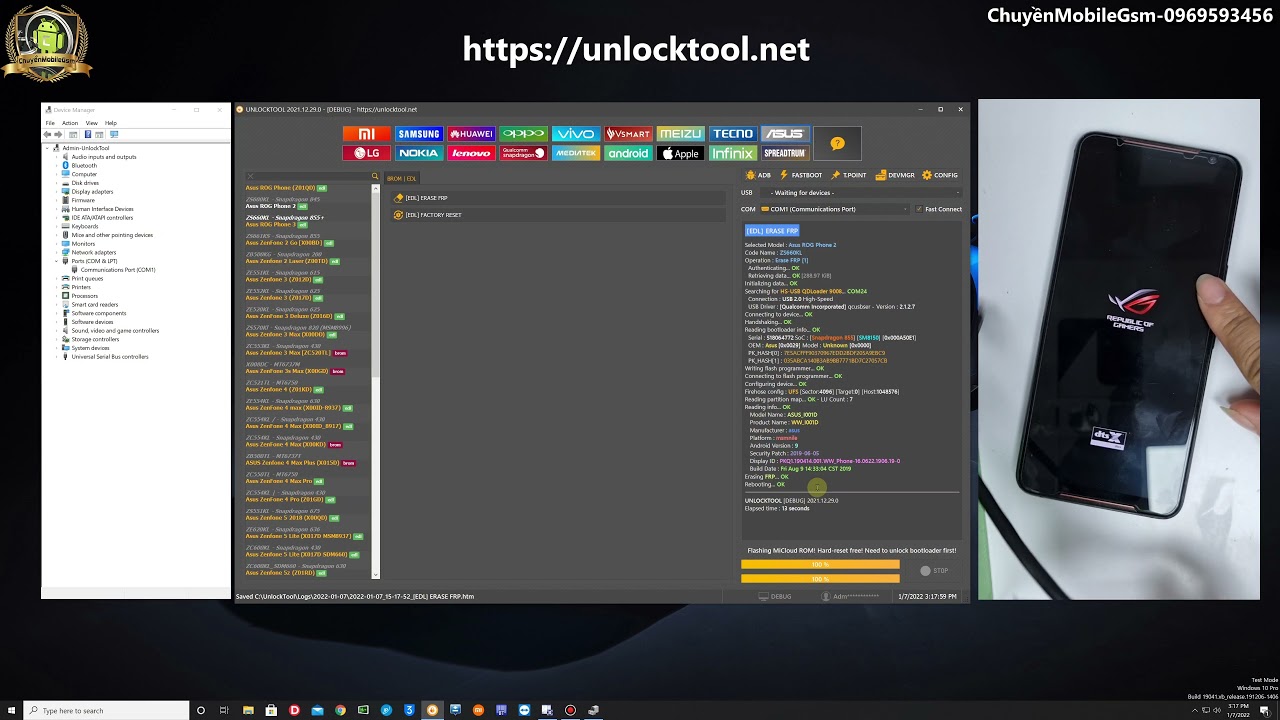Select the Apple brand icon
This screenshot has width=1280, height=720.
(680, 153)
